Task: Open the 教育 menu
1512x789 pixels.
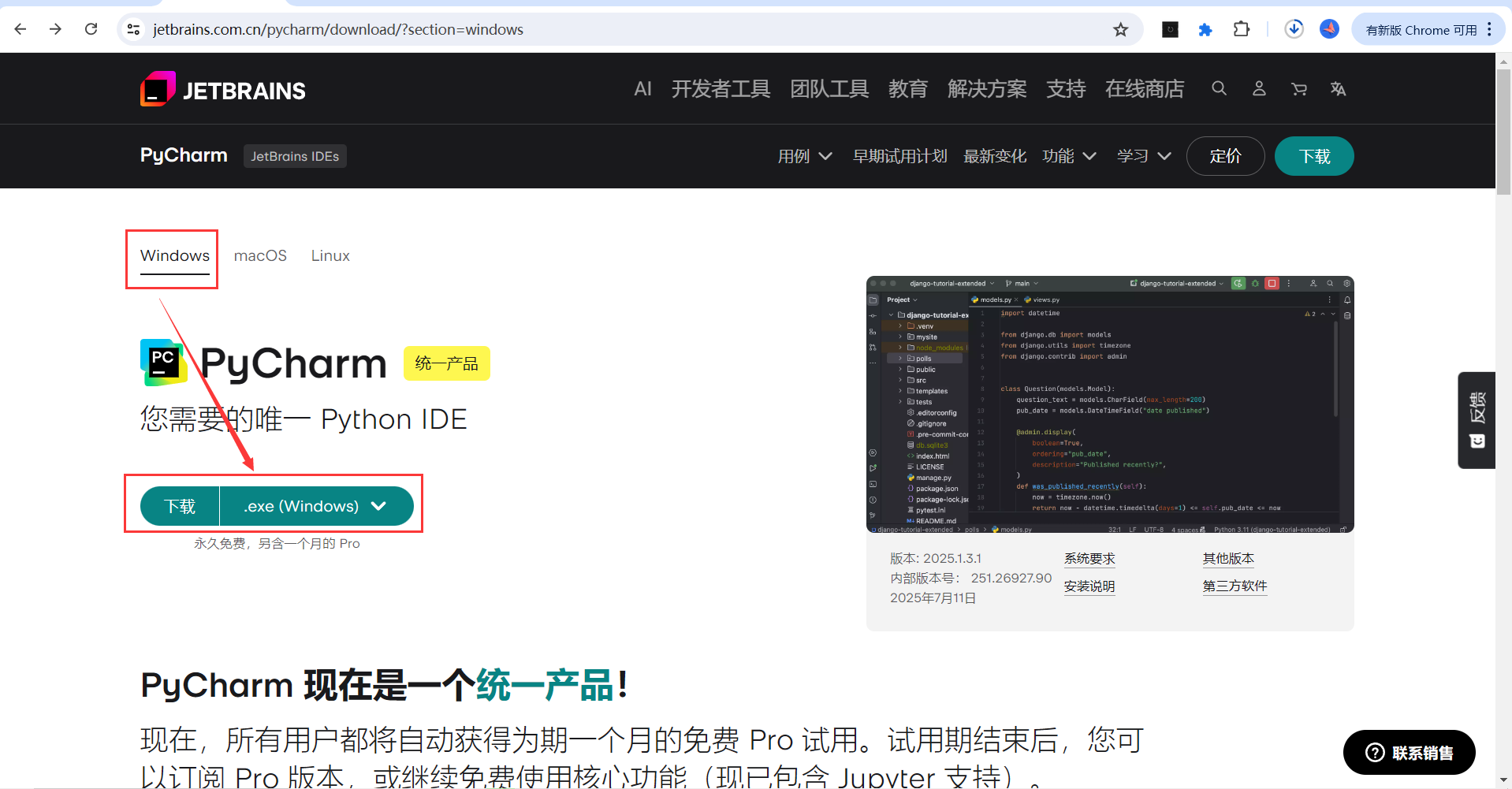Action: (908, 89)
